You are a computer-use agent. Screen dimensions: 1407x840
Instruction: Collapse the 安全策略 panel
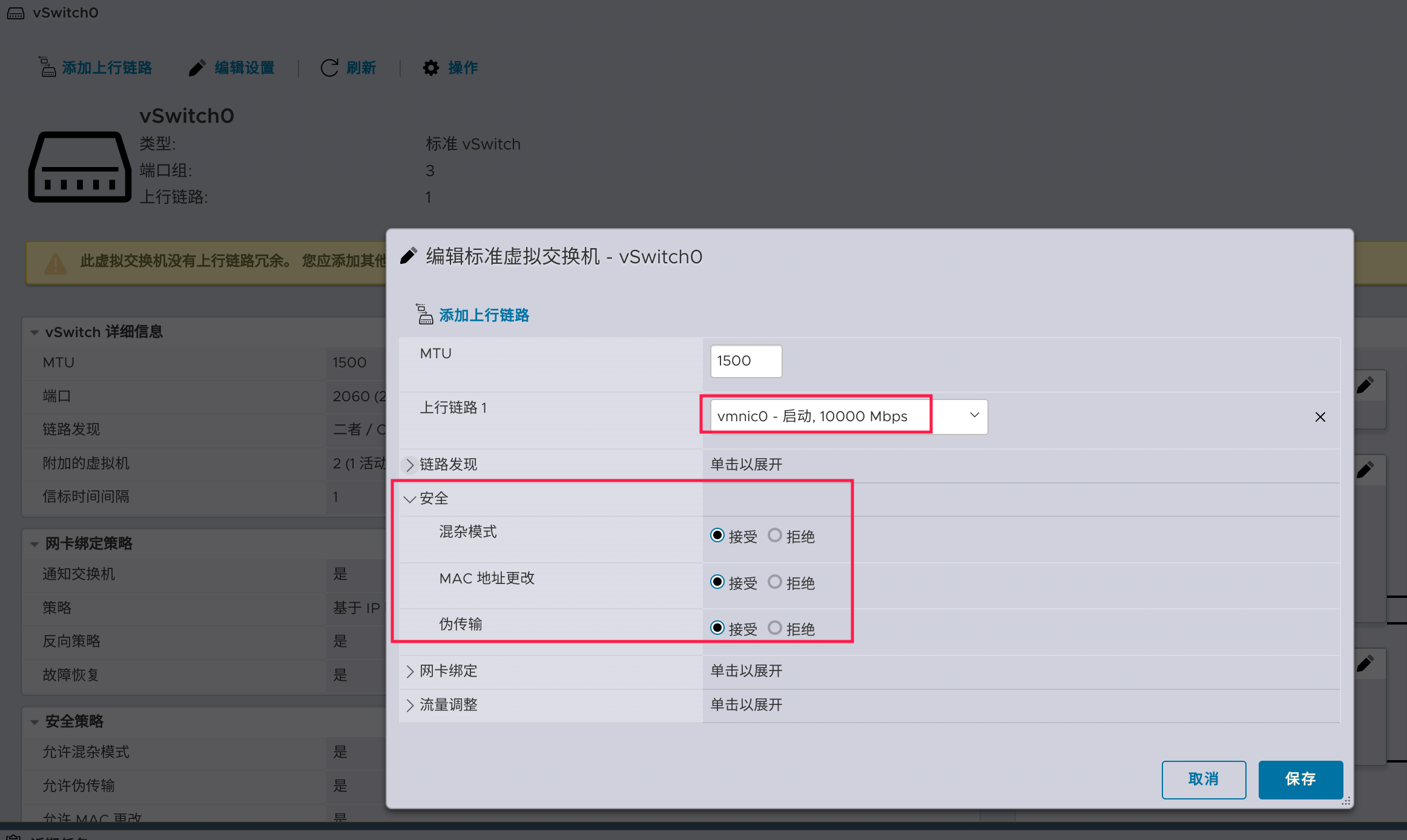point(35,721)
